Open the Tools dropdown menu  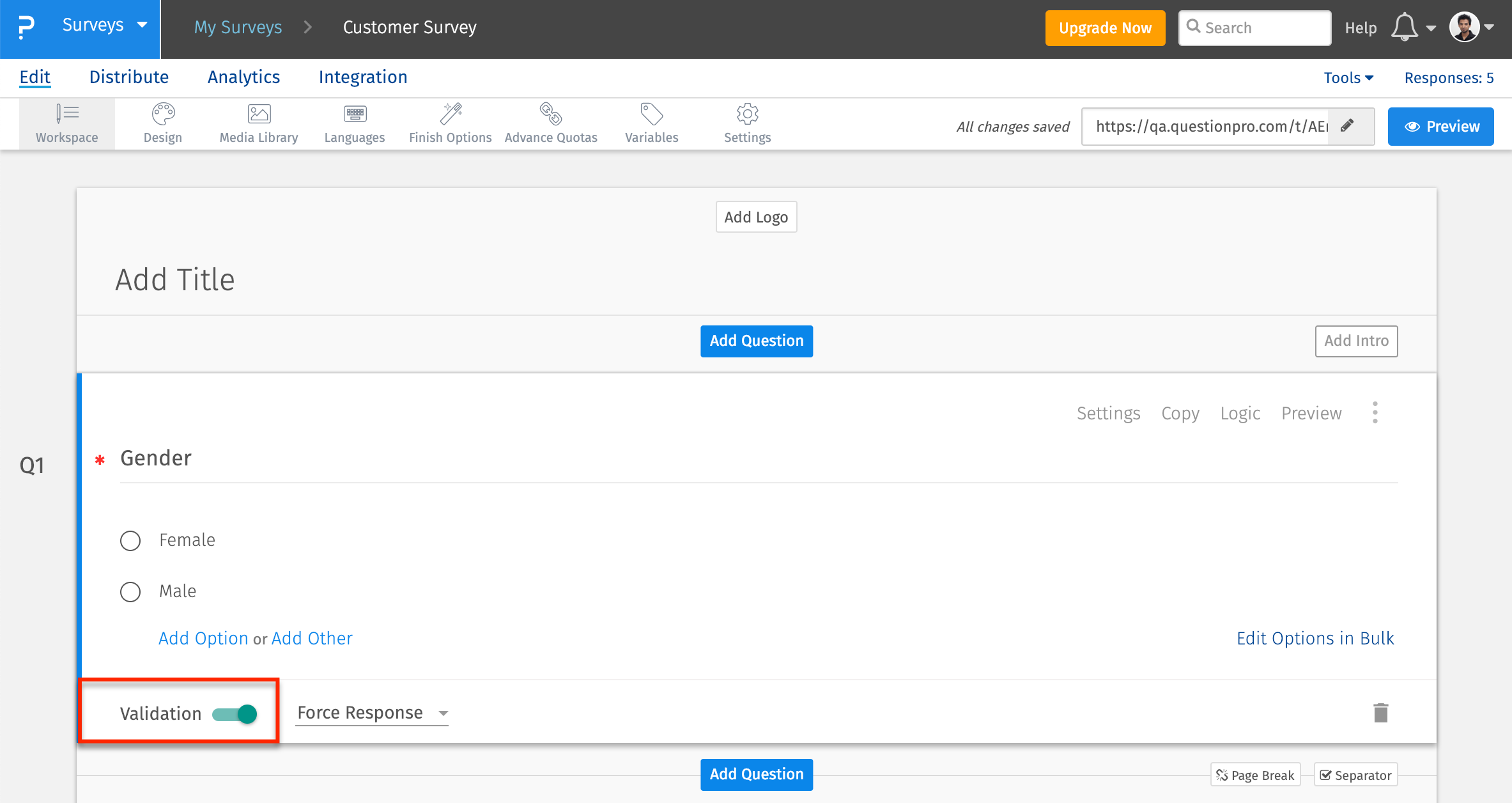tap(1348, 78)
